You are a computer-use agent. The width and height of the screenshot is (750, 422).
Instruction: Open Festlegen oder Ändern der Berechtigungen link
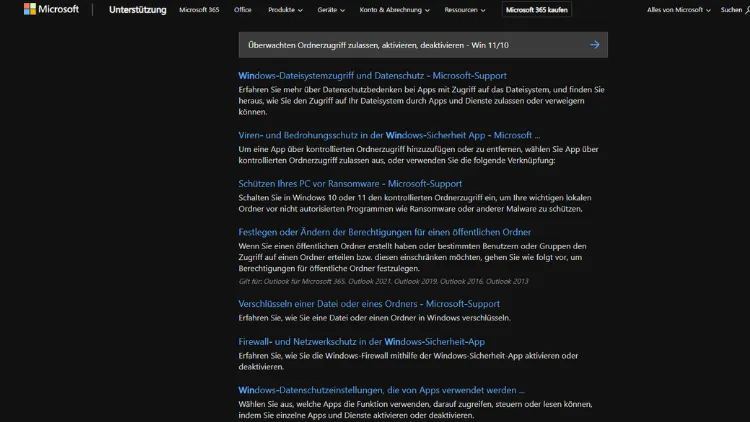385,232
